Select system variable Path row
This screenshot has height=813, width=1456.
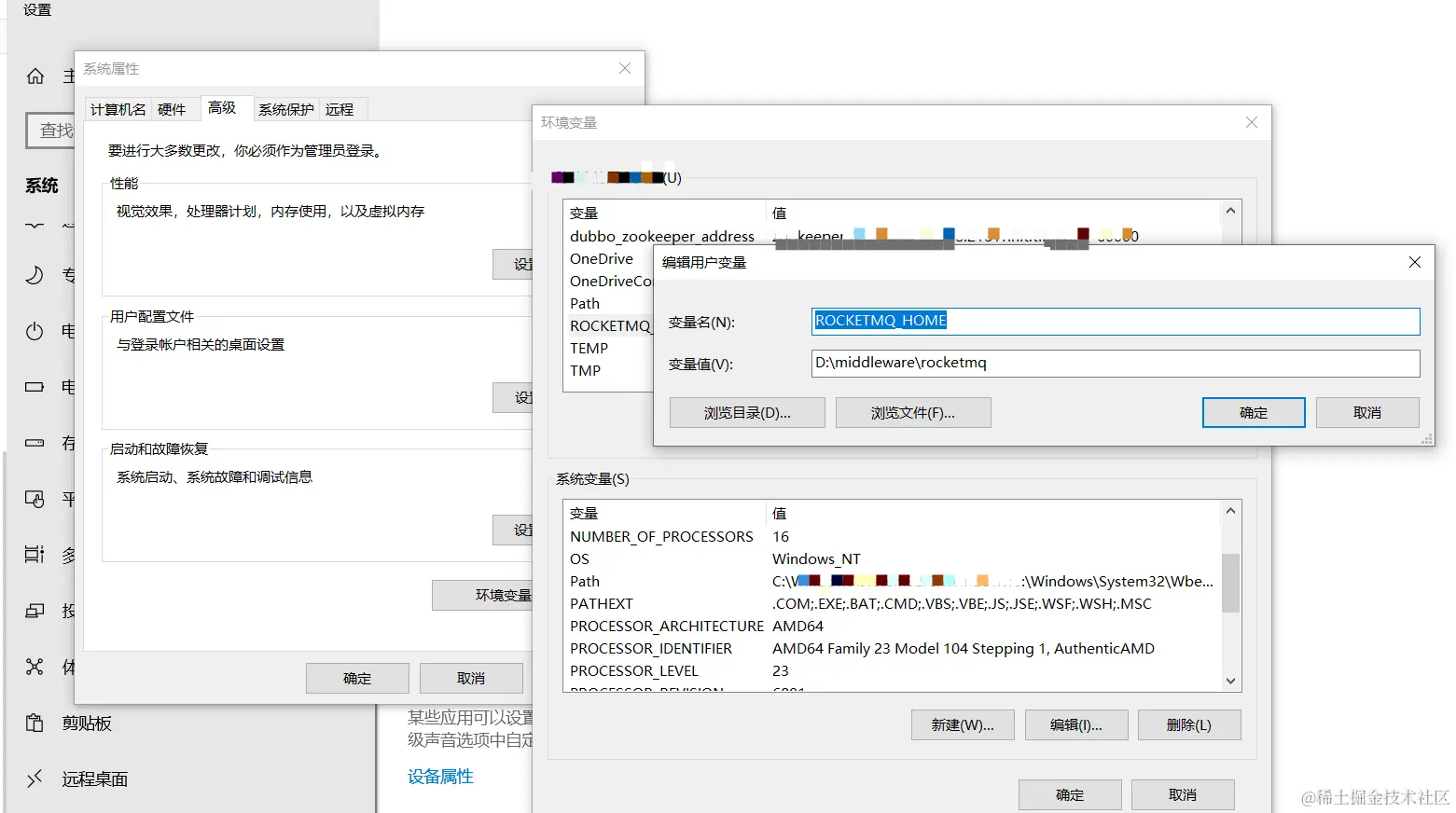893,581
